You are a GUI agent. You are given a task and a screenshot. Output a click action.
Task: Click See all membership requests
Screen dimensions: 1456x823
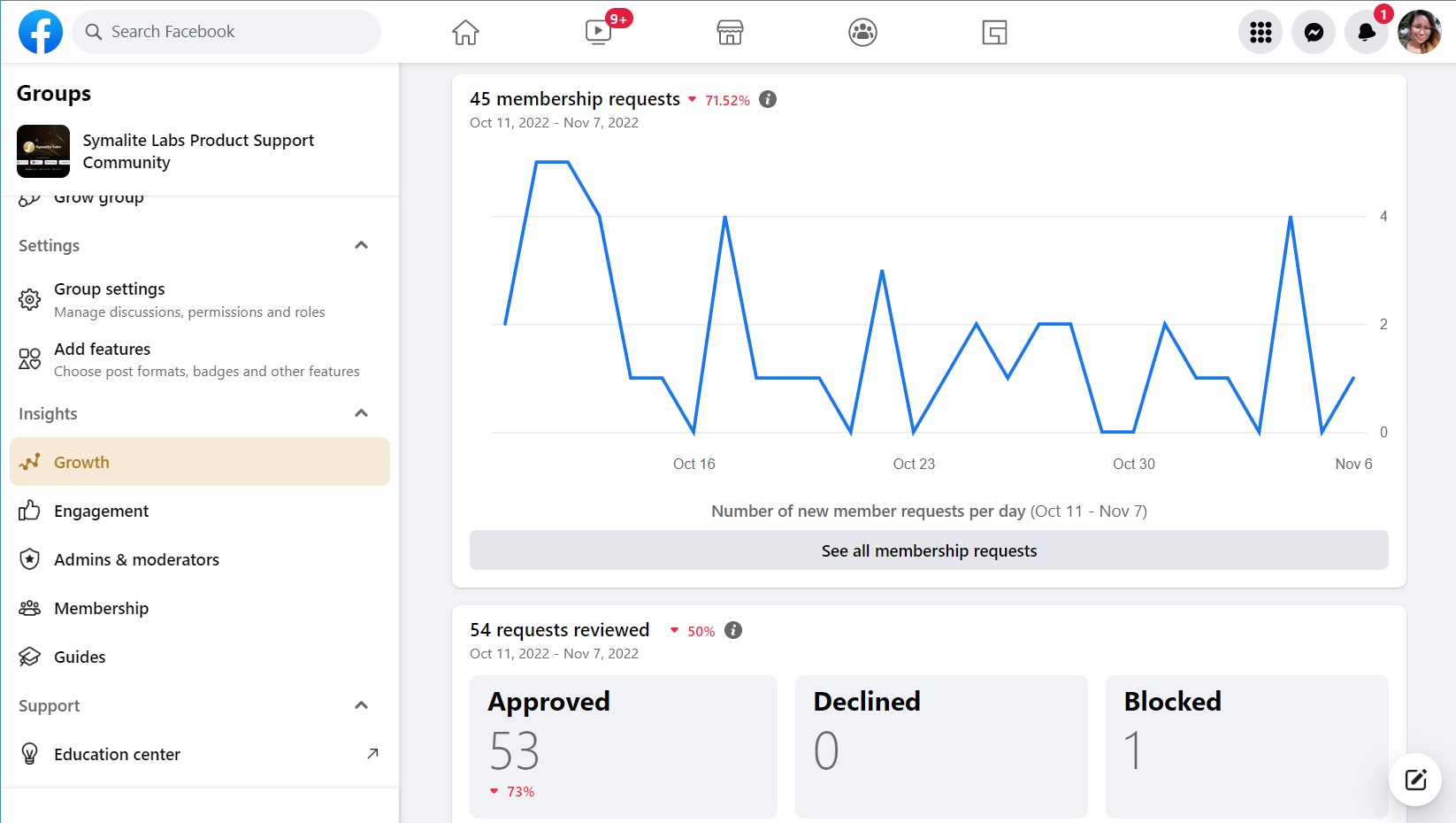pyautogui.click(x=928, y=550)
